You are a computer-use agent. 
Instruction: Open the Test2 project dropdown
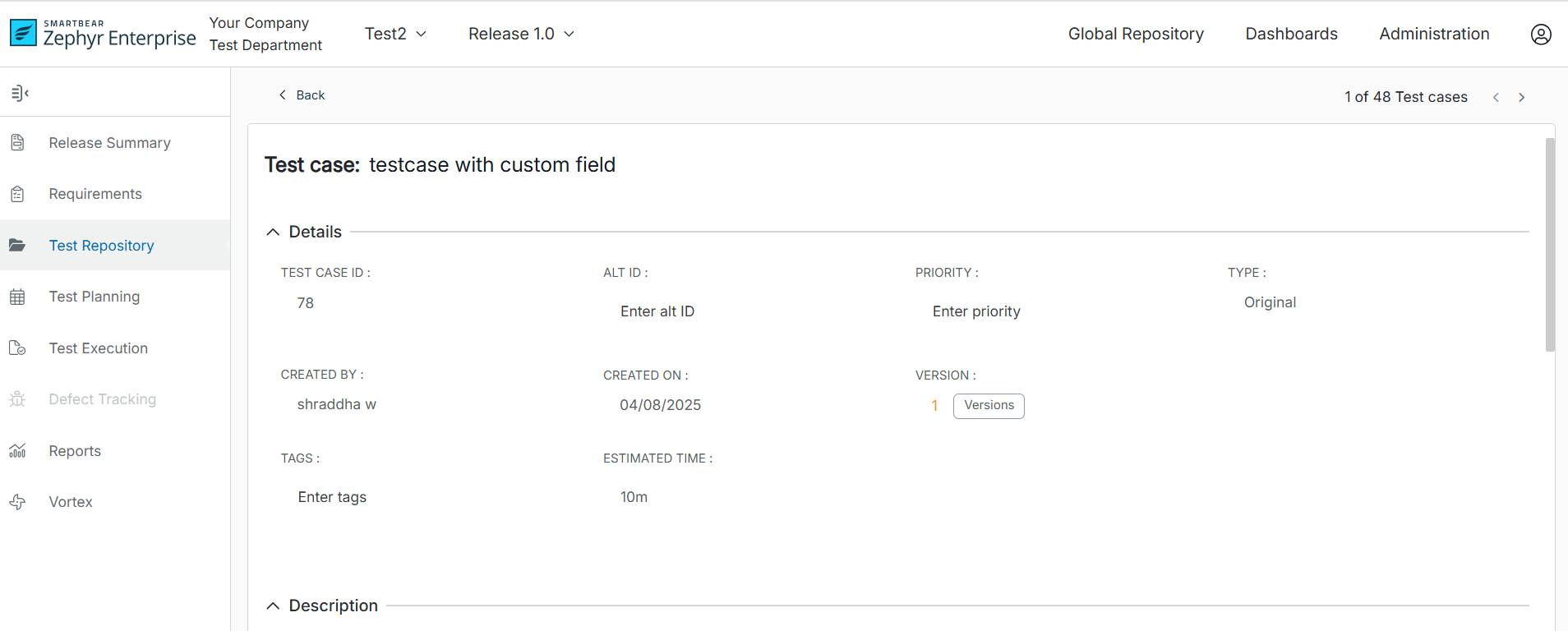pos(395,34)
